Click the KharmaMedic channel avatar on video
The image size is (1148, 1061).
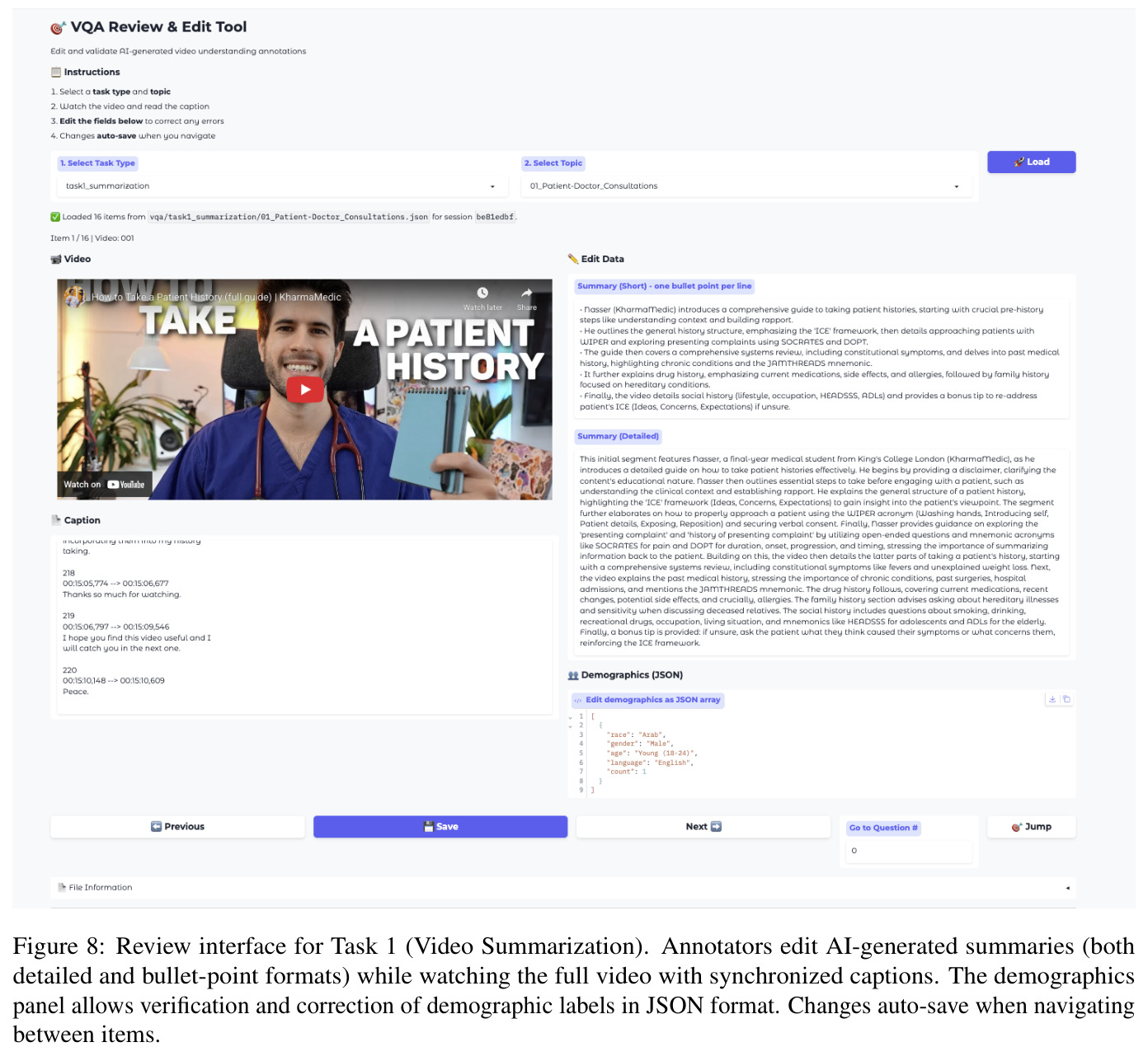click(74, 297)
